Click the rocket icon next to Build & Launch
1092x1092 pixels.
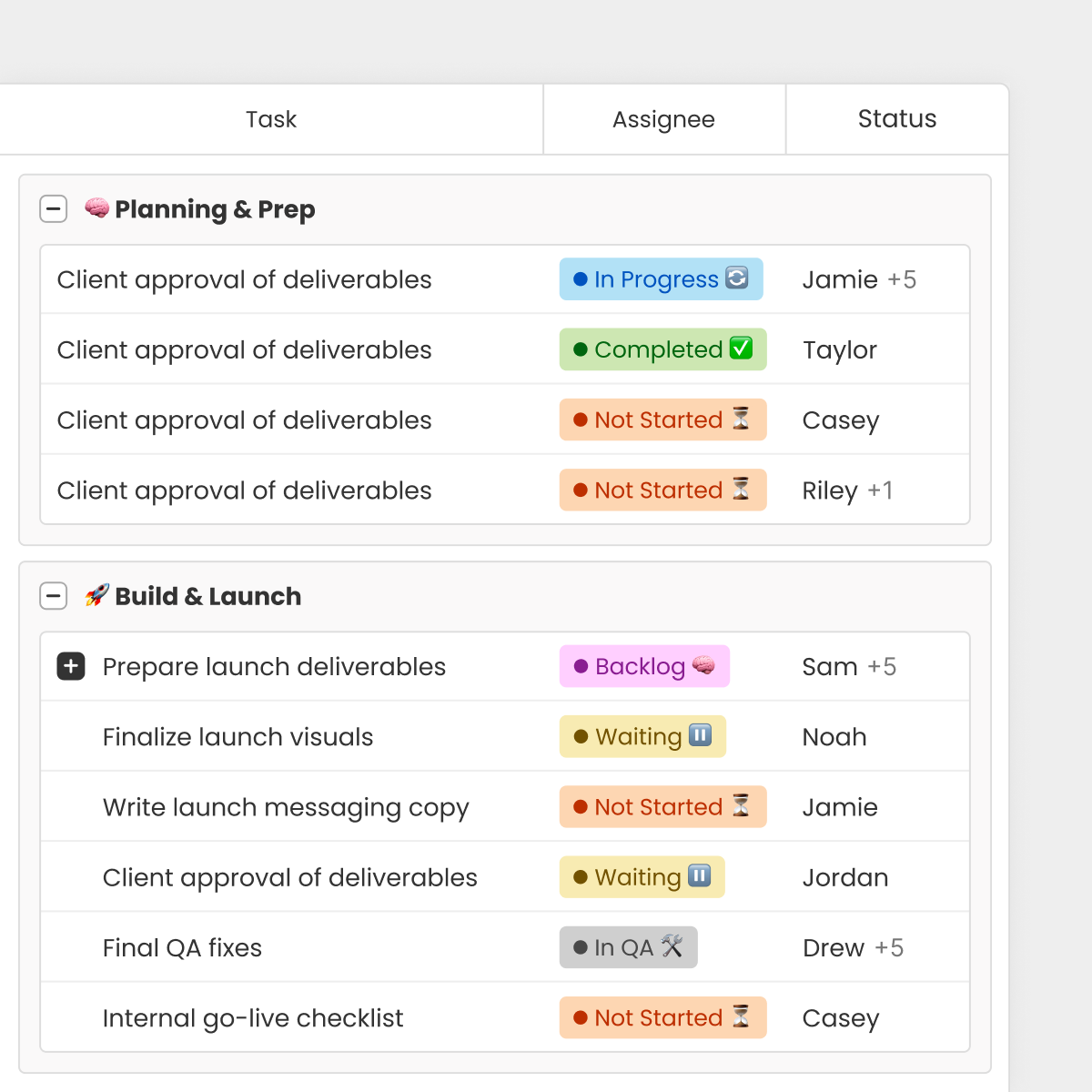[98, 596]
